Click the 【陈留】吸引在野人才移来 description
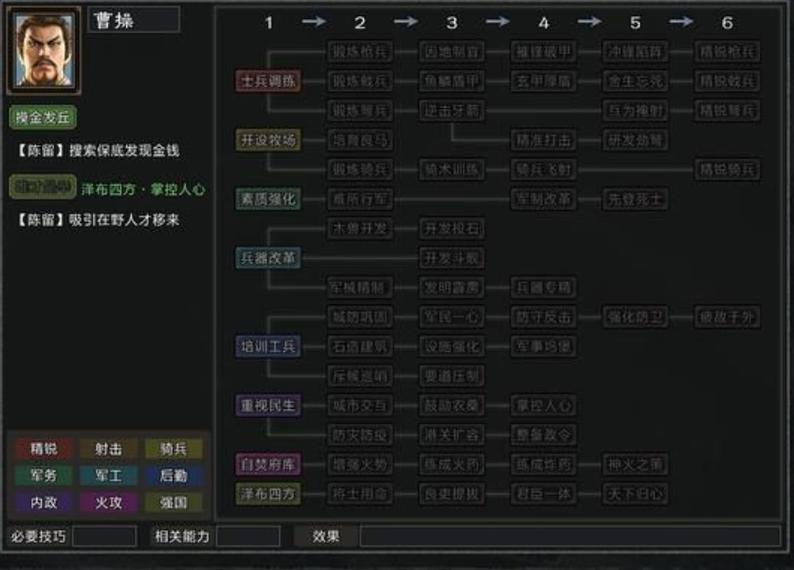 98,220
